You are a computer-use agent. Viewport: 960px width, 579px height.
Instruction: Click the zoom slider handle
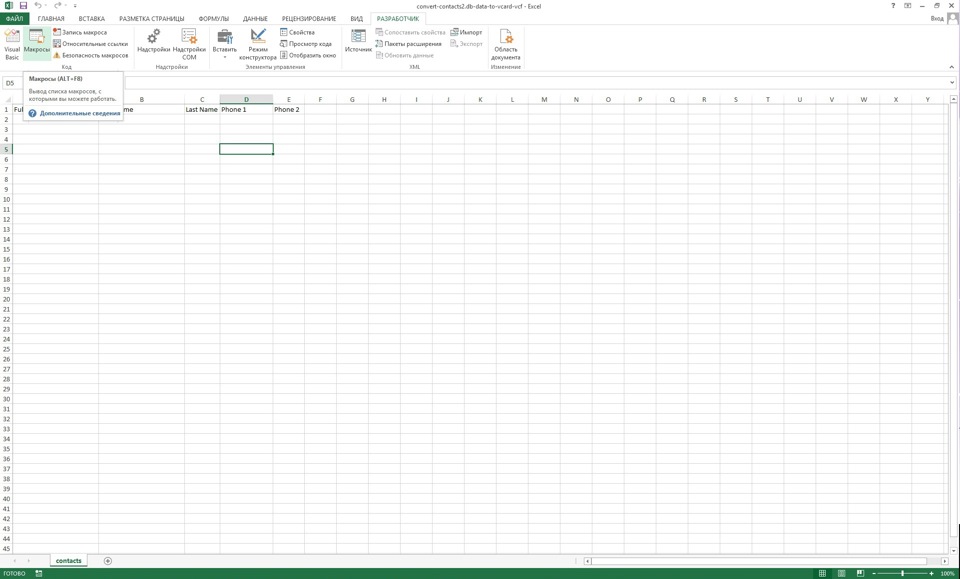tap(902, 573)
